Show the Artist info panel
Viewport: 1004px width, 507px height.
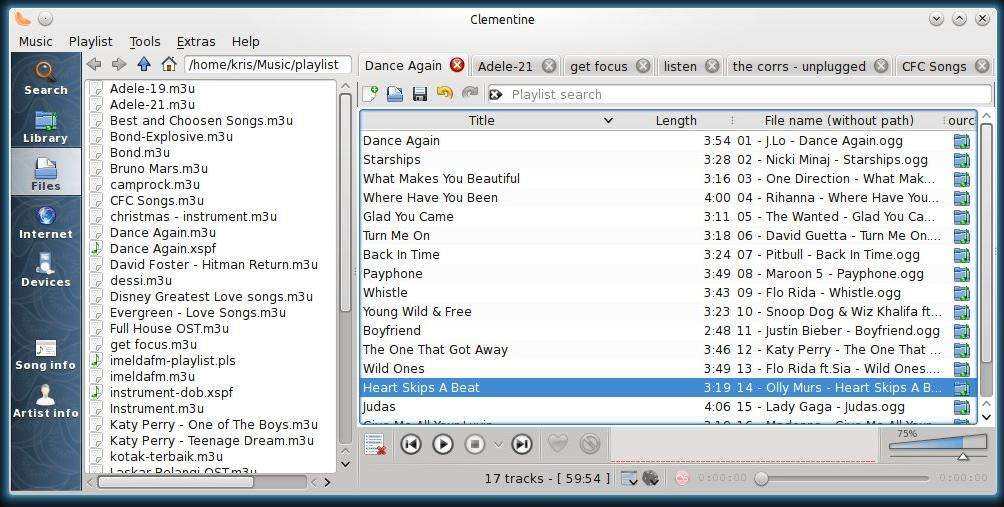point(45,402)
